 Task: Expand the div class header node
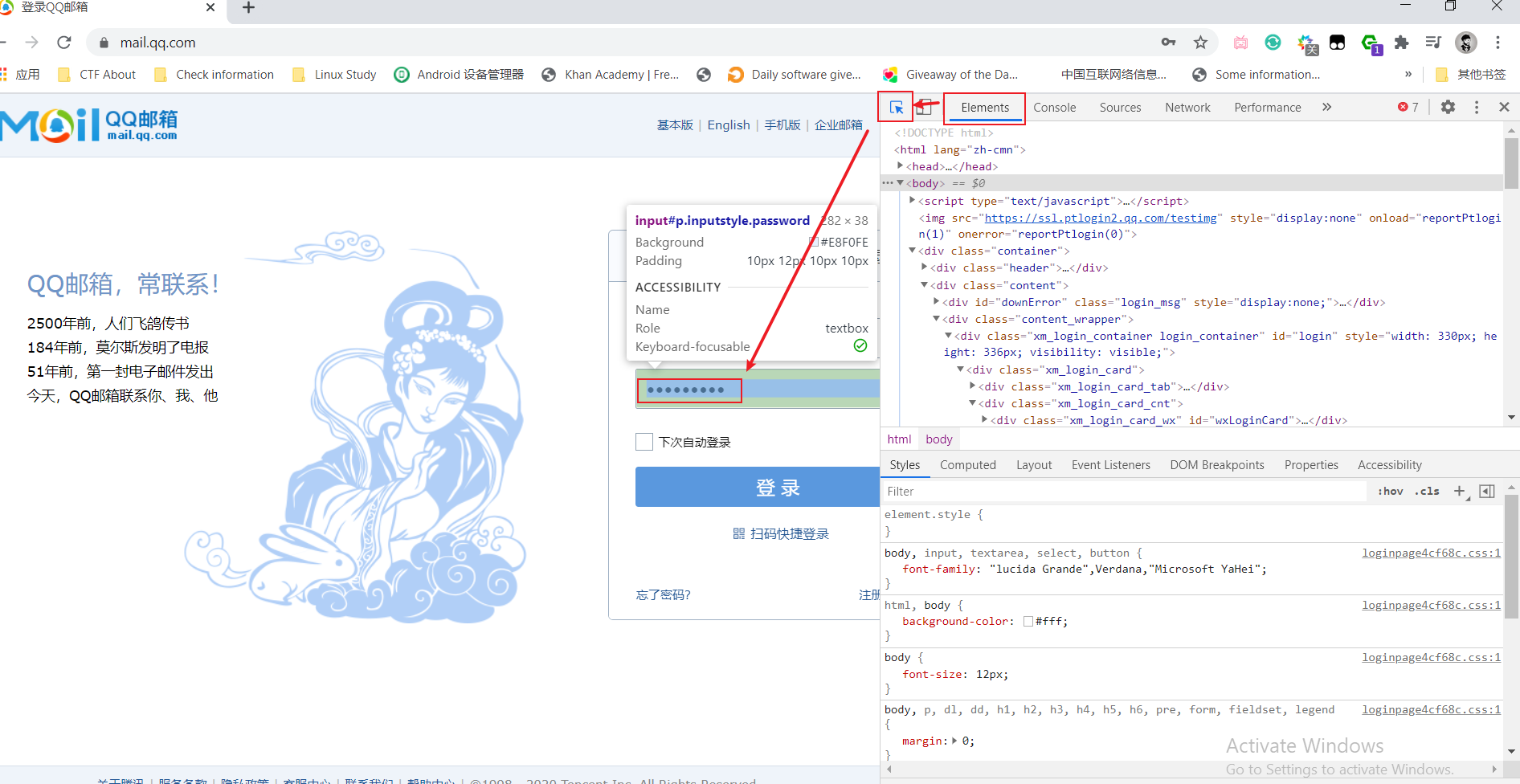point(925,267)
